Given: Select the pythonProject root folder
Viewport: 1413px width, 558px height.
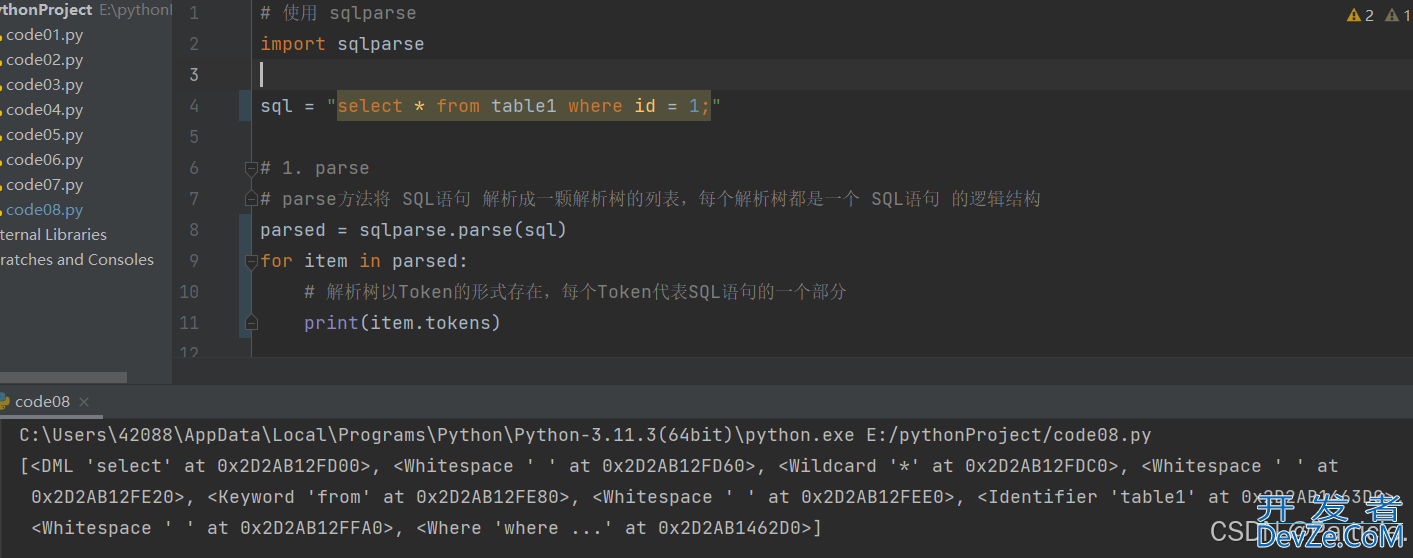Looking at the screenshot, I should coord(46,9).
